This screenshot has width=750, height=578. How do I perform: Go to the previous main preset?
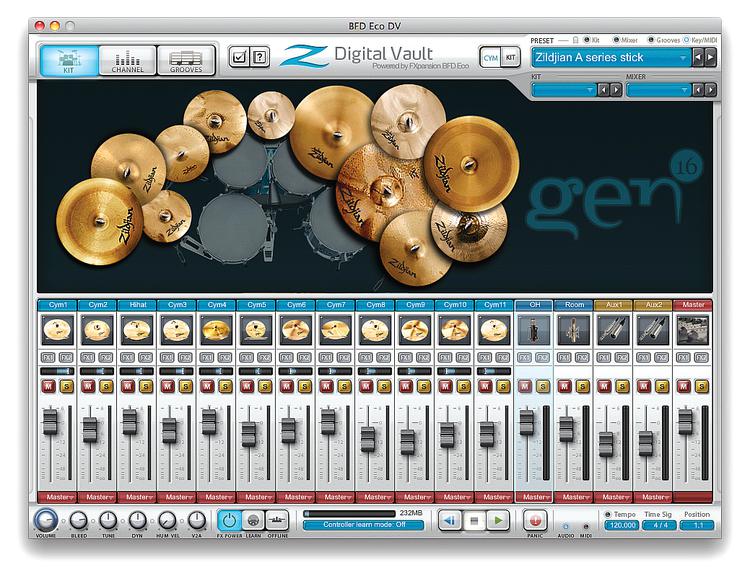click(698, 58)
